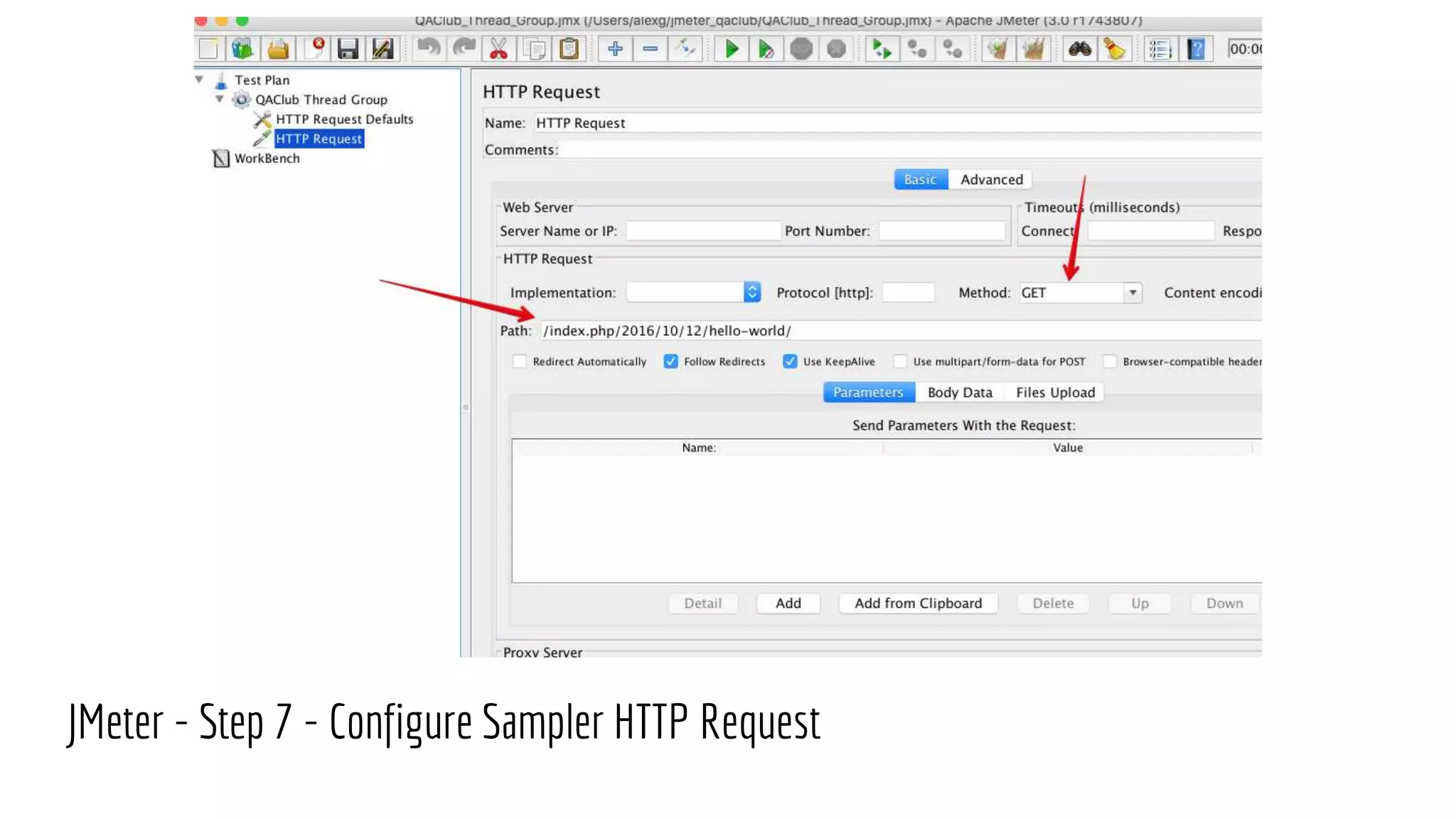
Task: Open the Files Upload tab
Action: click(1055, 392)
